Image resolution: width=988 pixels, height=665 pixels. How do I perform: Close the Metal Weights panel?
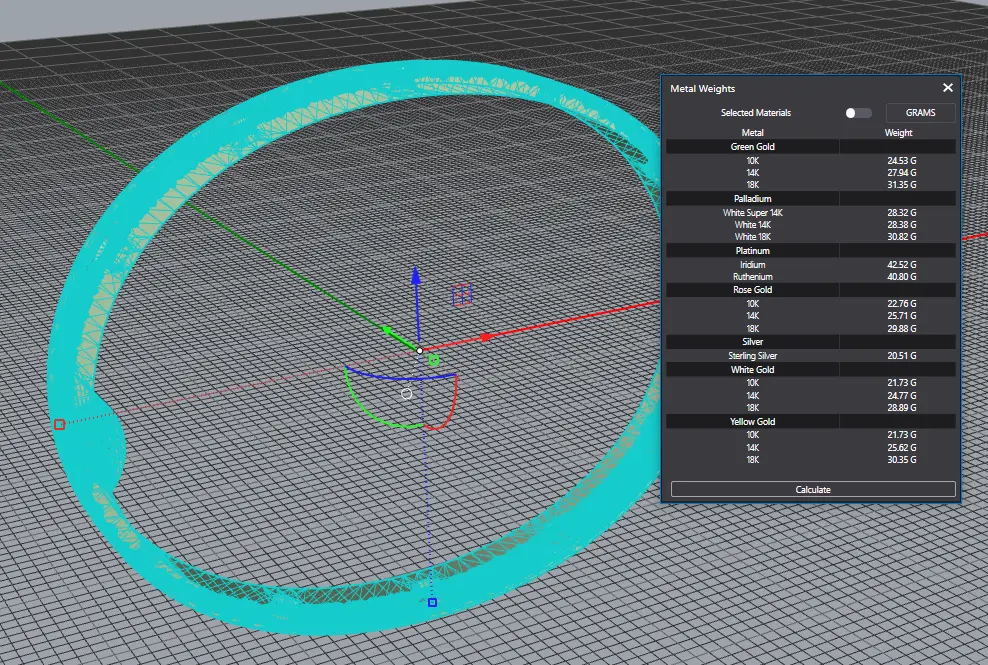948,88
